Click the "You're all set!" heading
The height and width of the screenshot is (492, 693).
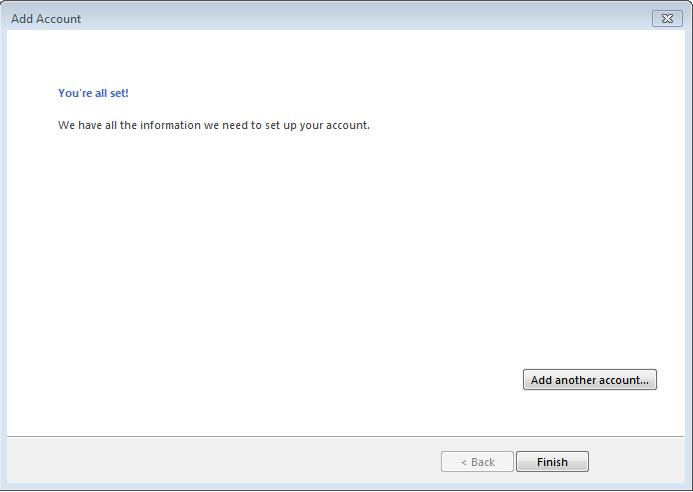[93, 93]
